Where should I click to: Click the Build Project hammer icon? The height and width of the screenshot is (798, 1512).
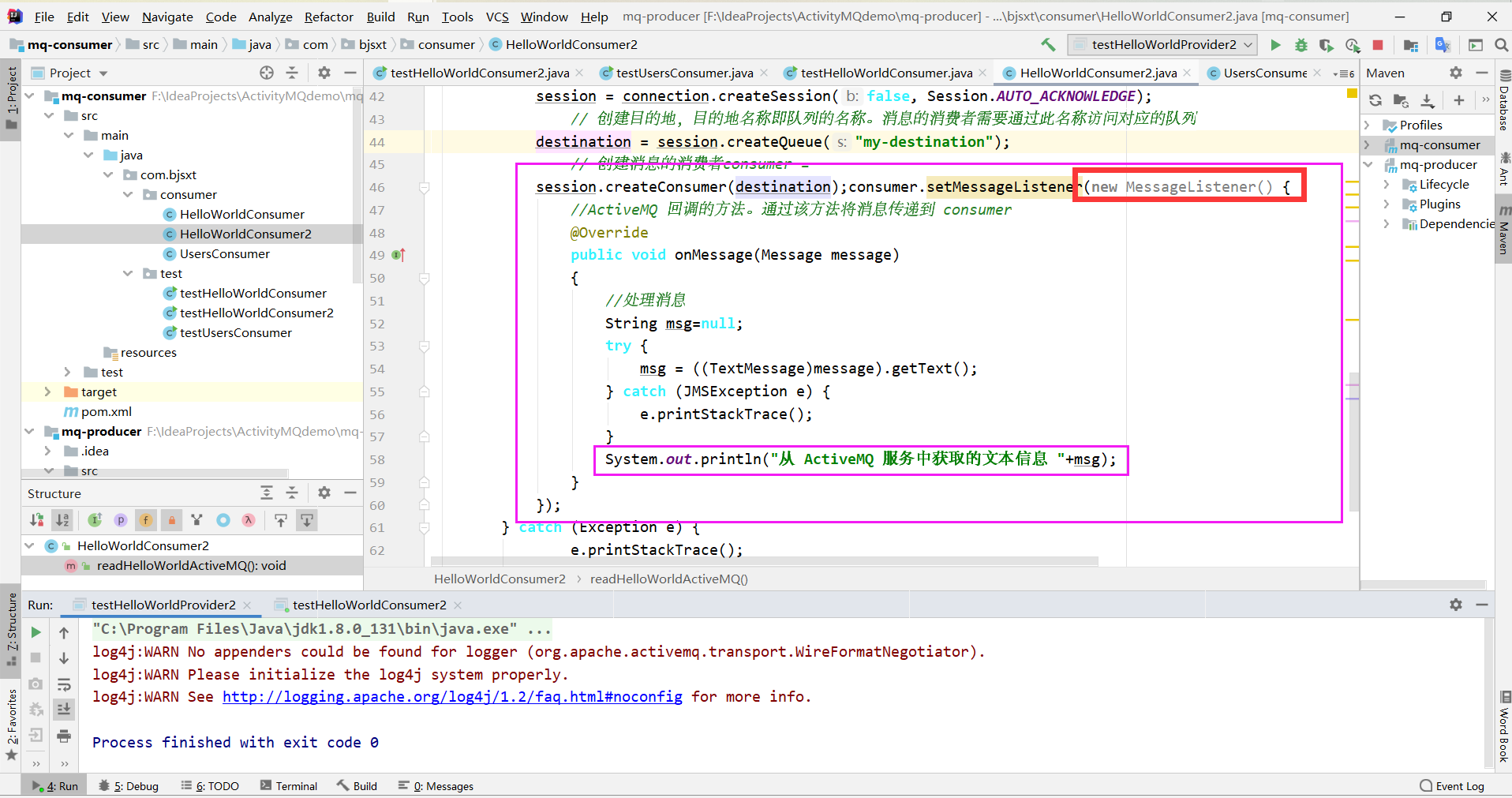1048,45
